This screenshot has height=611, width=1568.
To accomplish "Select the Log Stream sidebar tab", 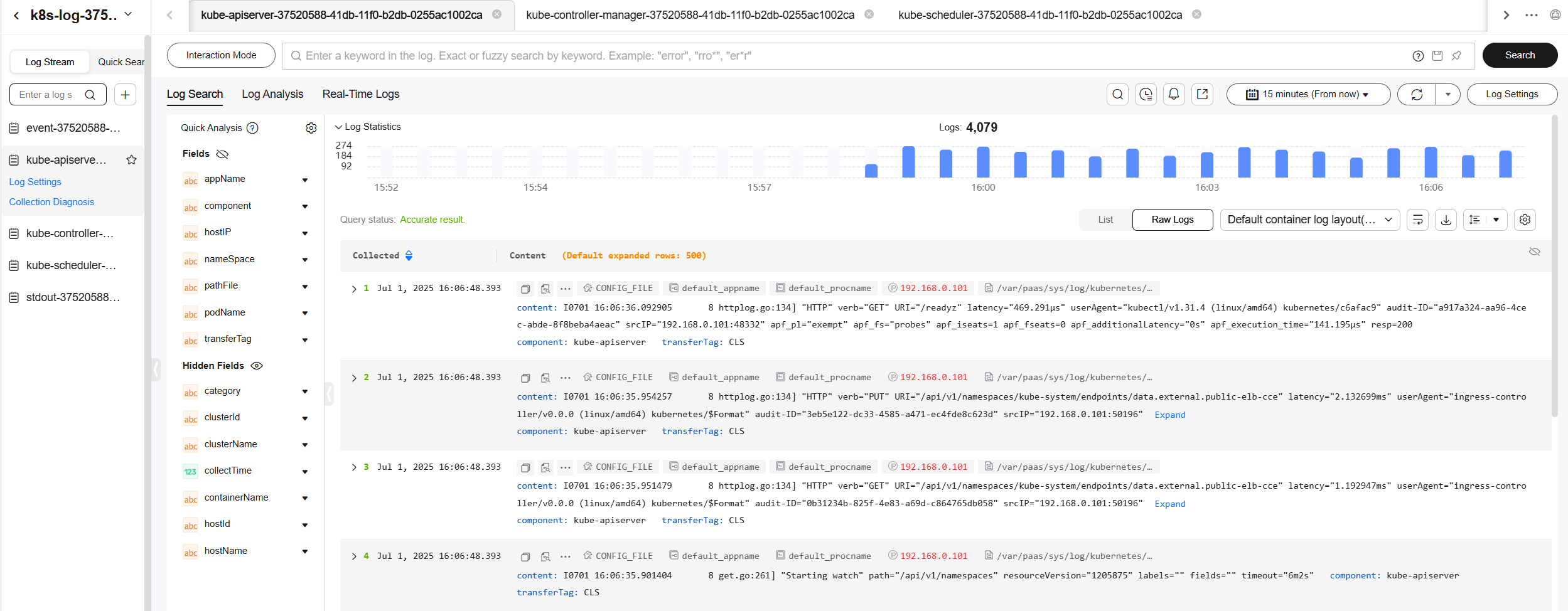I will (50, 61).
